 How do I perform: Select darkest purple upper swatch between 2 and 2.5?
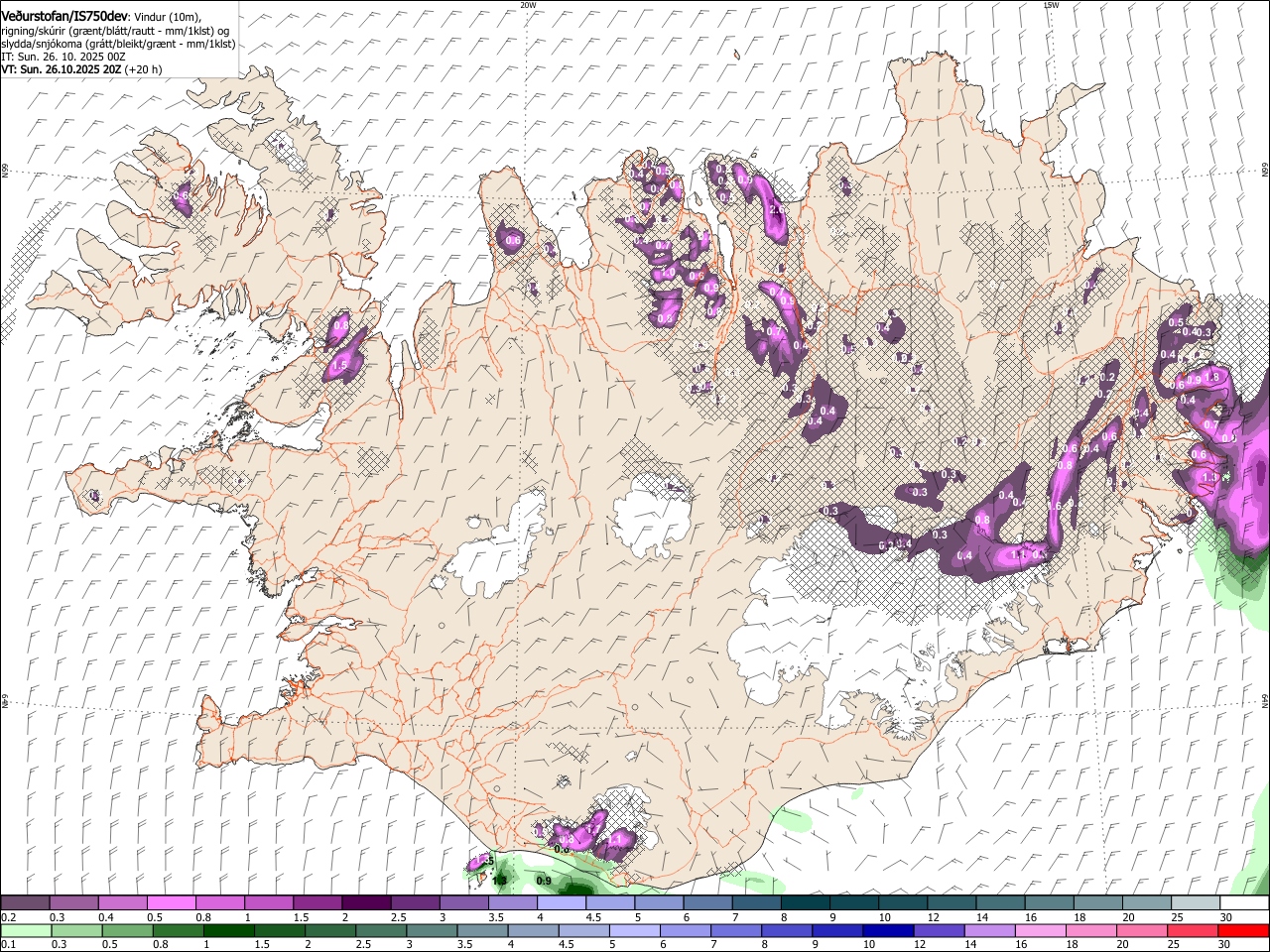click(x=366, y=902)
